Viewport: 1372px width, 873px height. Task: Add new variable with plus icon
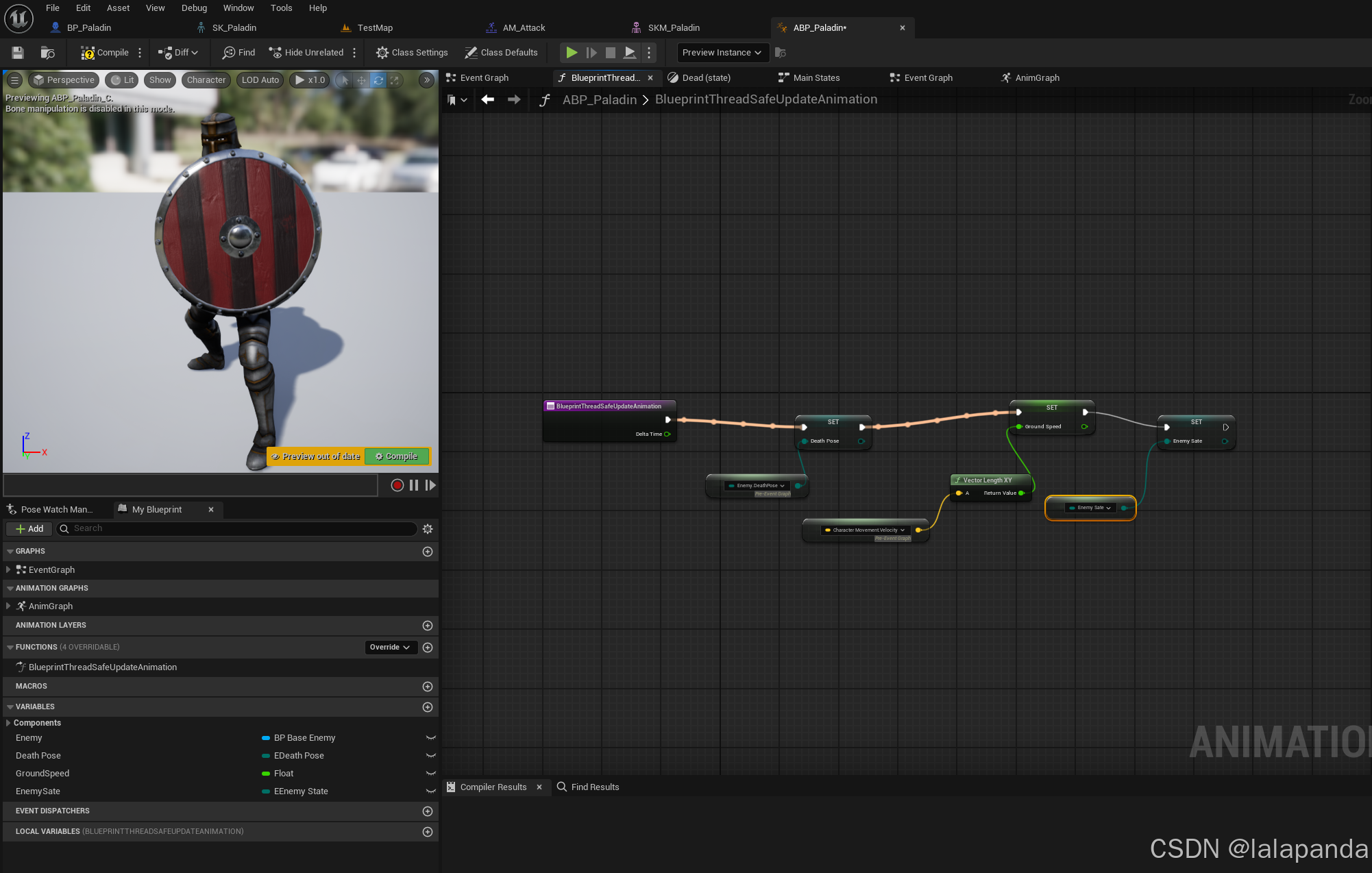428,706
